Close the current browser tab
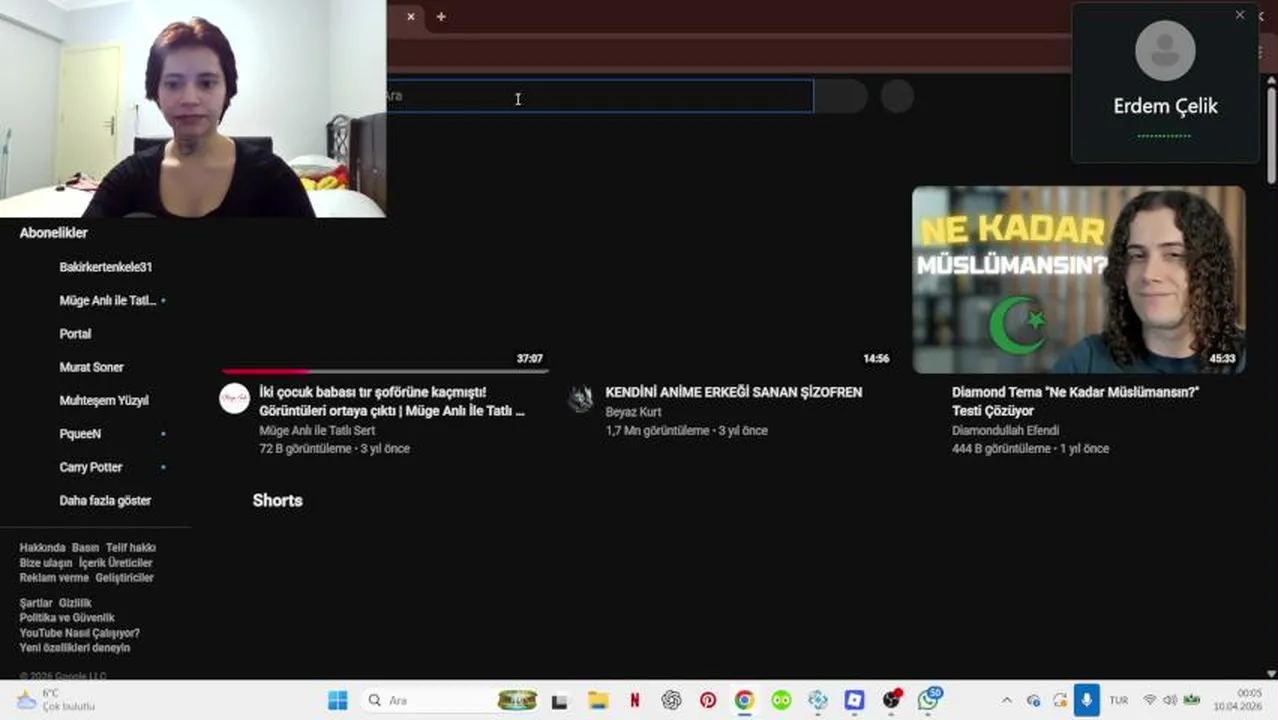Screen dimensions: 1278x720 [410, 16]
